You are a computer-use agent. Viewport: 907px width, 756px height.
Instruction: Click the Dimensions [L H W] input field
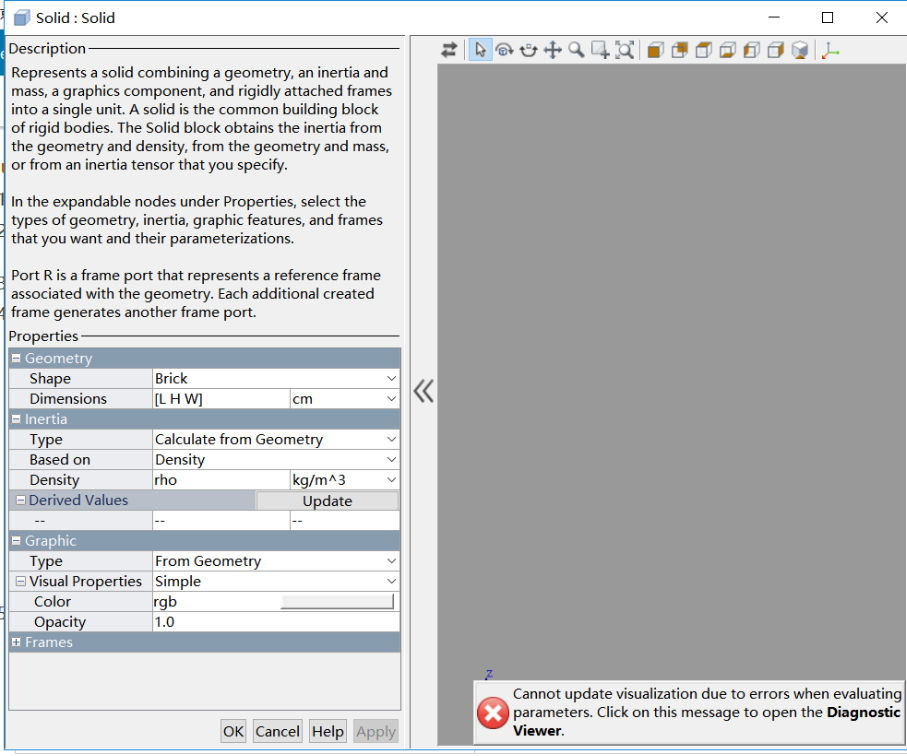point(221,399)
